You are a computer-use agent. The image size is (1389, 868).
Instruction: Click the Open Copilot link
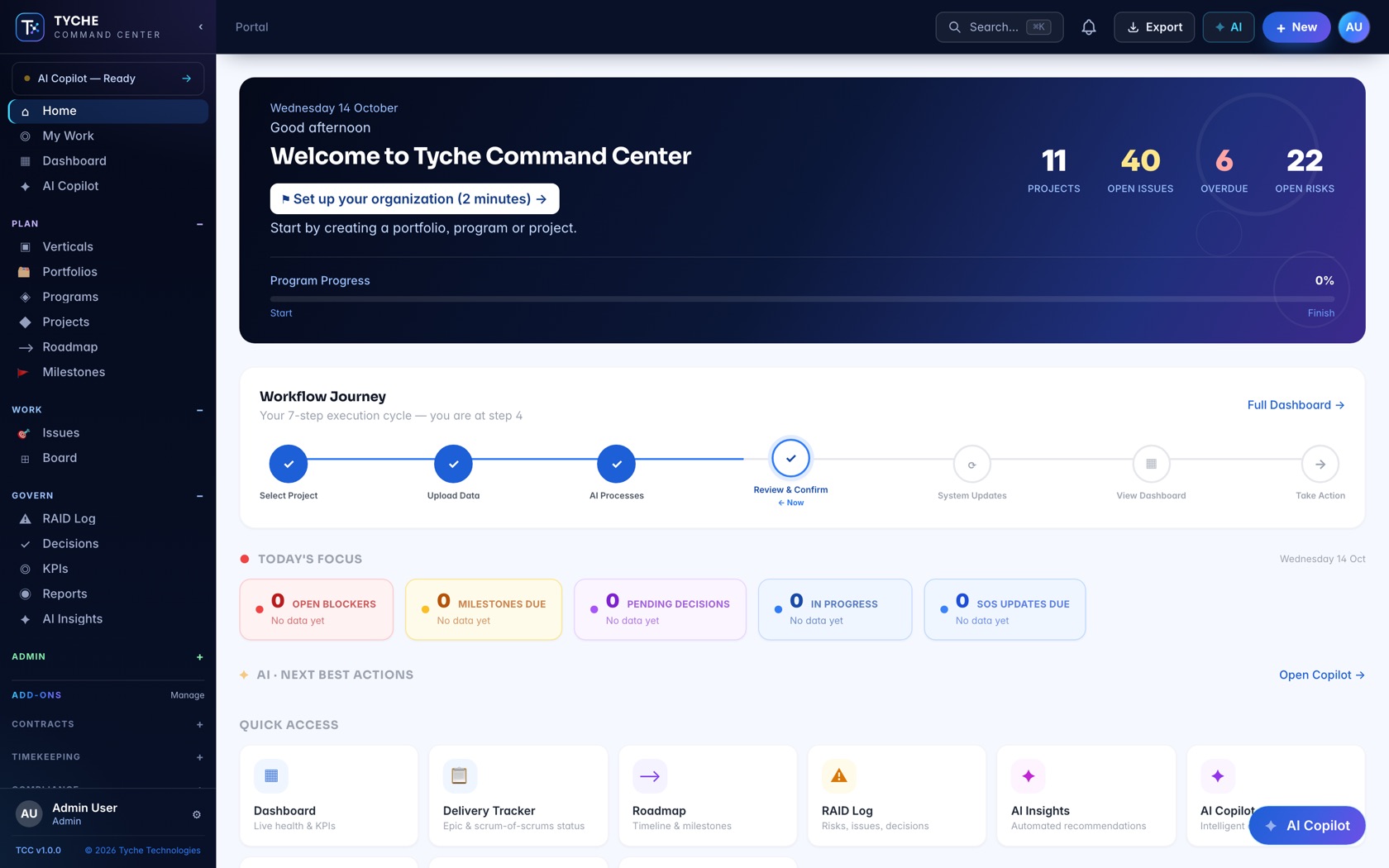[x=1321, y=675]
